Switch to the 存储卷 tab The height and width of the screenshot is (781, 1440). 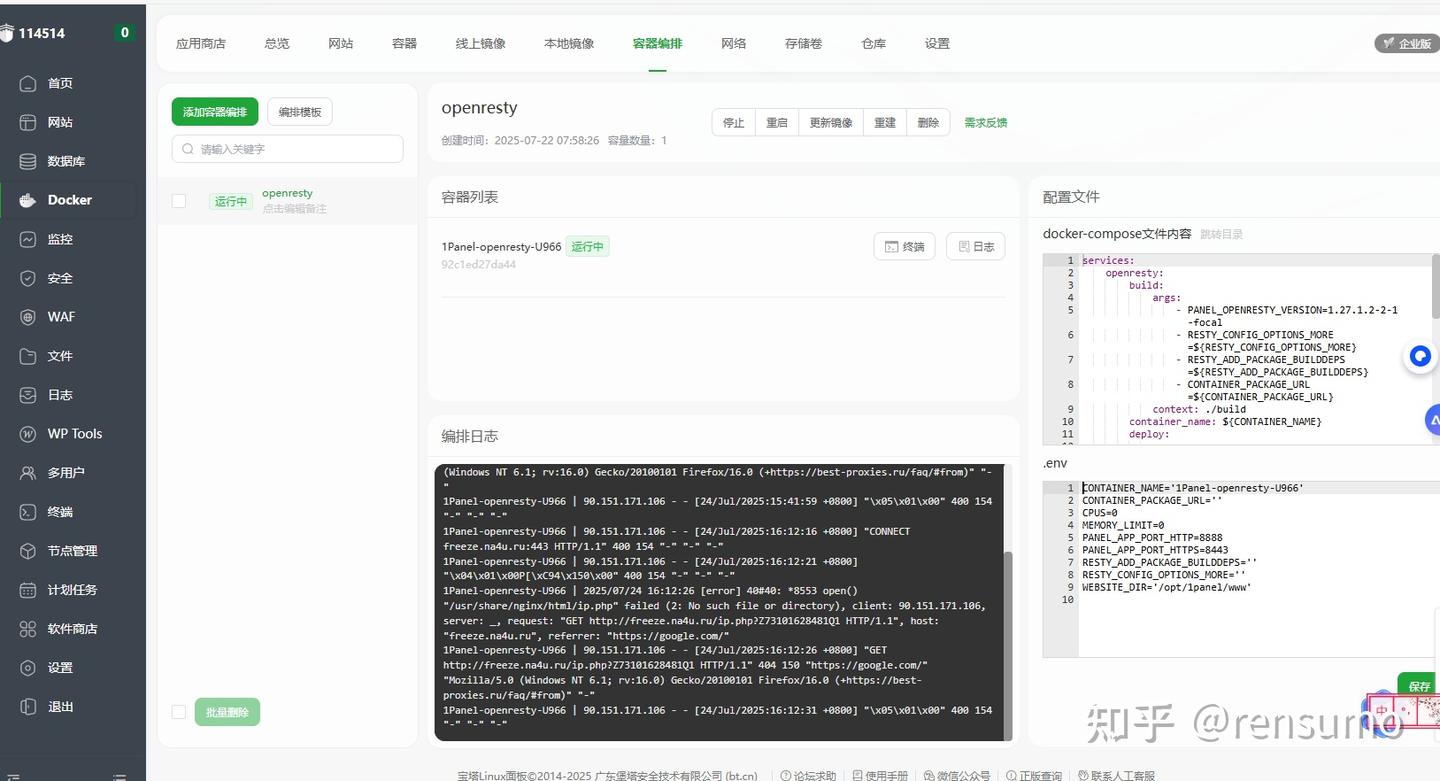coord(803,43)
